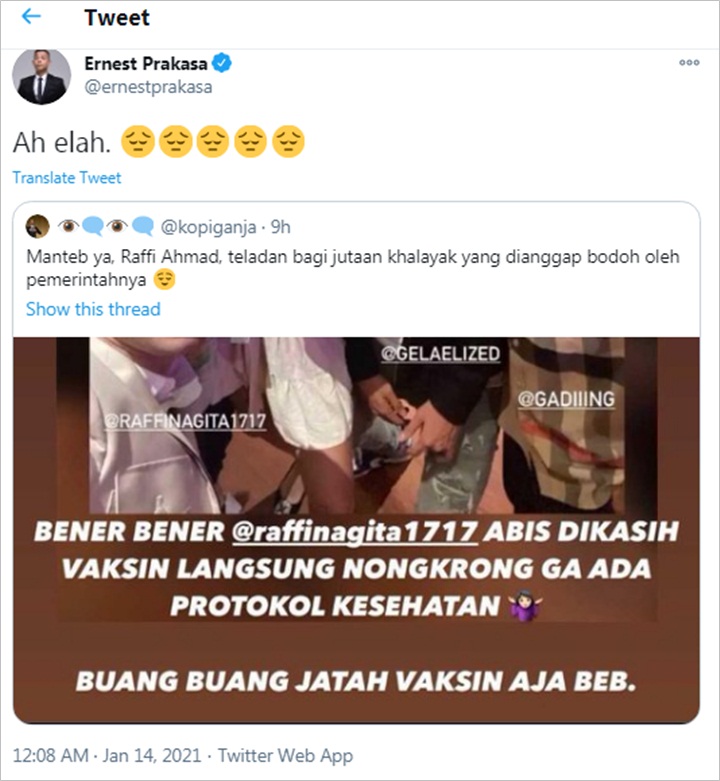Click Show this thread

point(93,309)
